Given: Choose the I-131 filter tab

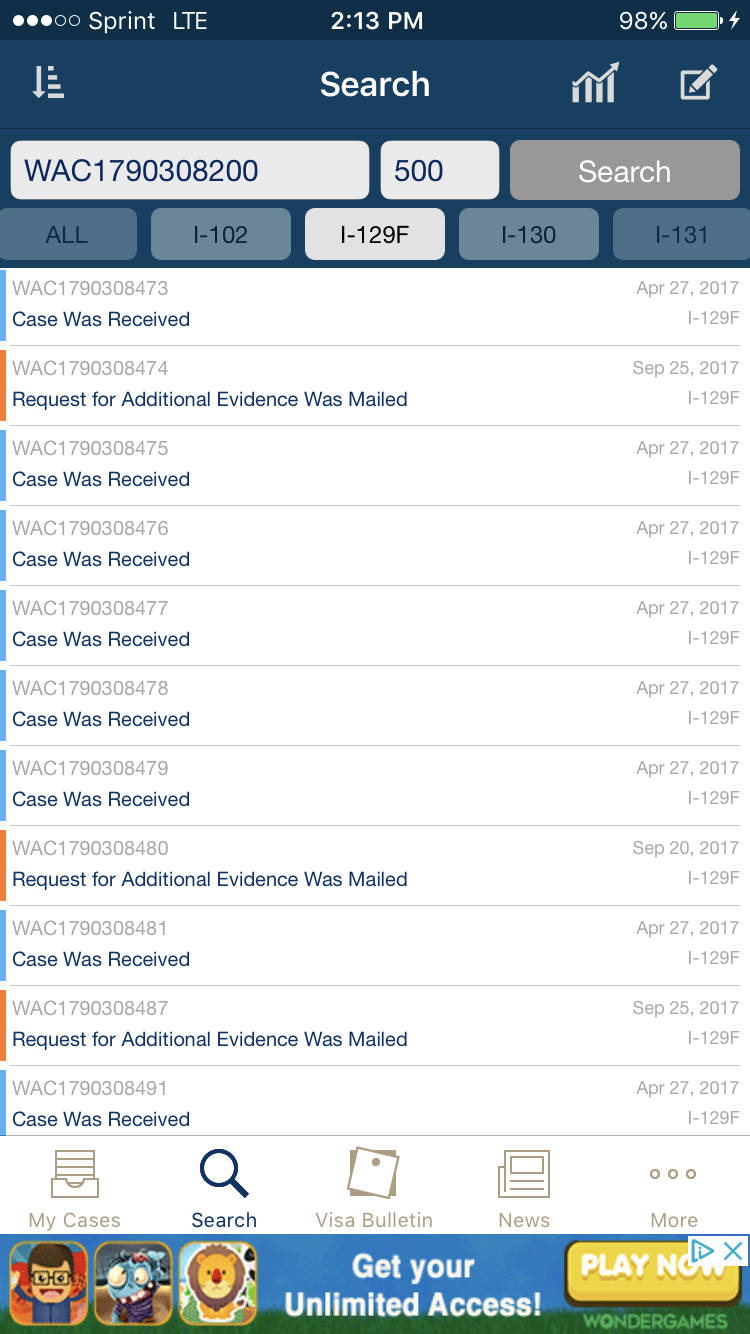Looking at the screenshot, I should pyautogui.click(x=681, y=235).
